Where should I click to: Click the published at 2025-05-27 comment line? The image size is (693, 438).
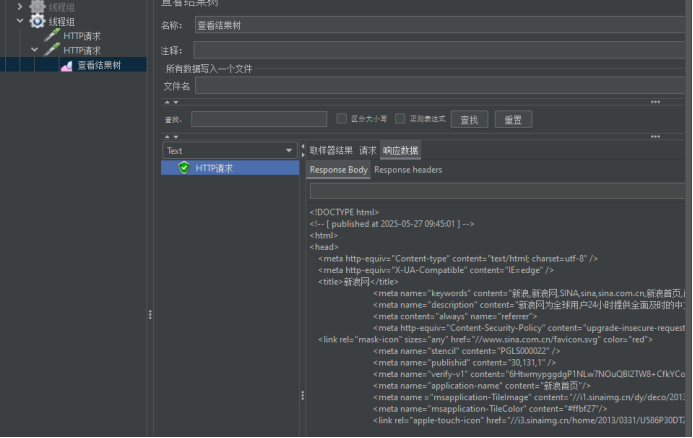tap(392, 224)
